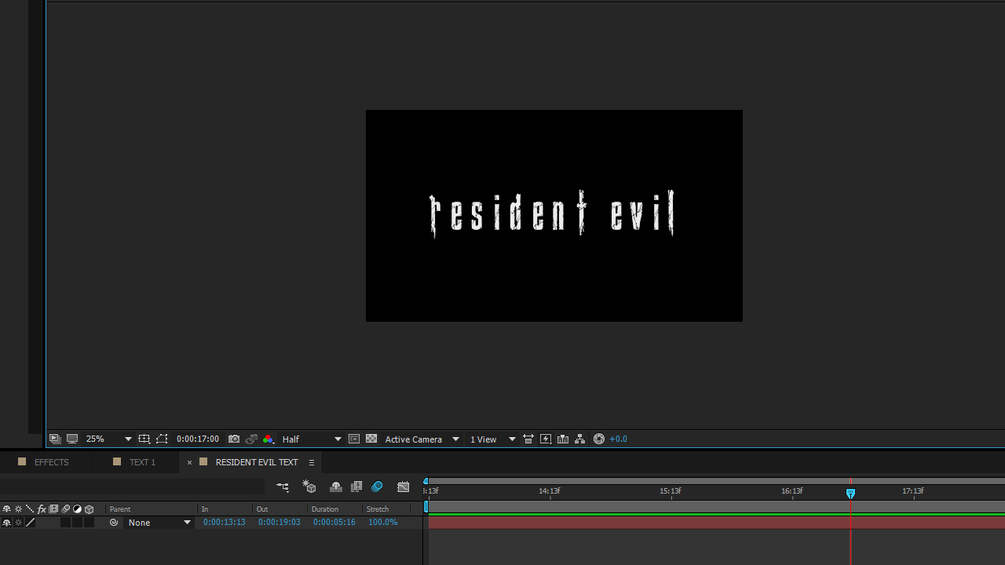Image resolution: width=1005 pixels, height=565 pixels.
Task: Close the RESIDENT EVIL TEXT tab
Action: pos(189,463)
